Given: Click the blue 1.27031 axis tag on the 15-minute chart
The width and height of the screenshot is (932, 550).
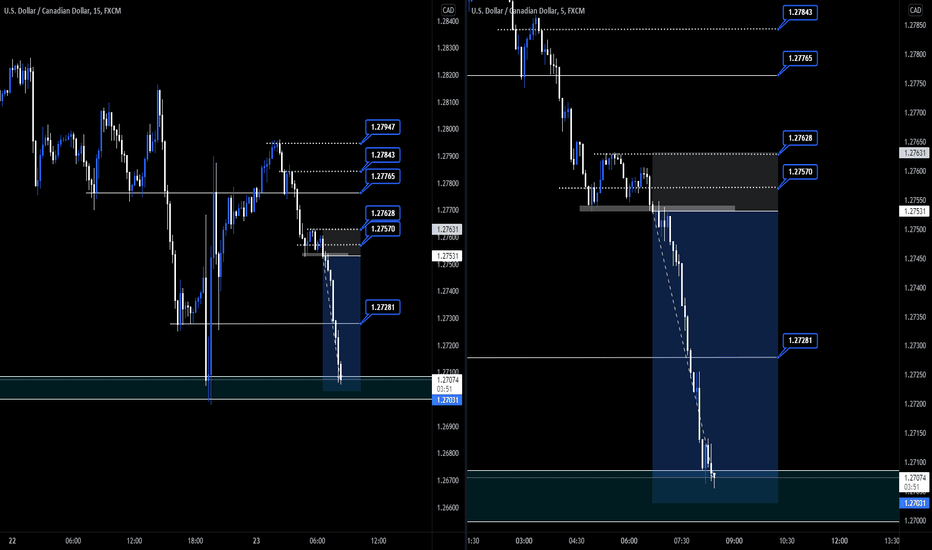Looking at the screenshot, I should pyautogui.click(x=447, y=400).
